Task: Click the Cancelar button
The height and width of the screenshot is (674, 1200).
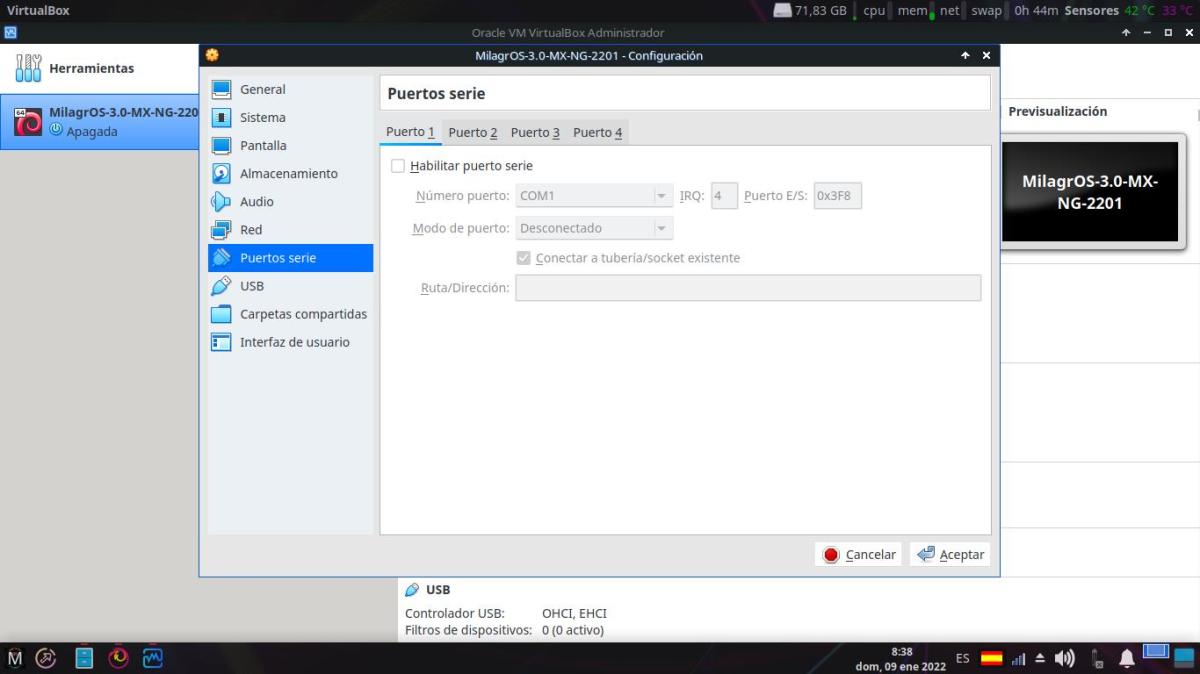Action: tap(859, 554)
